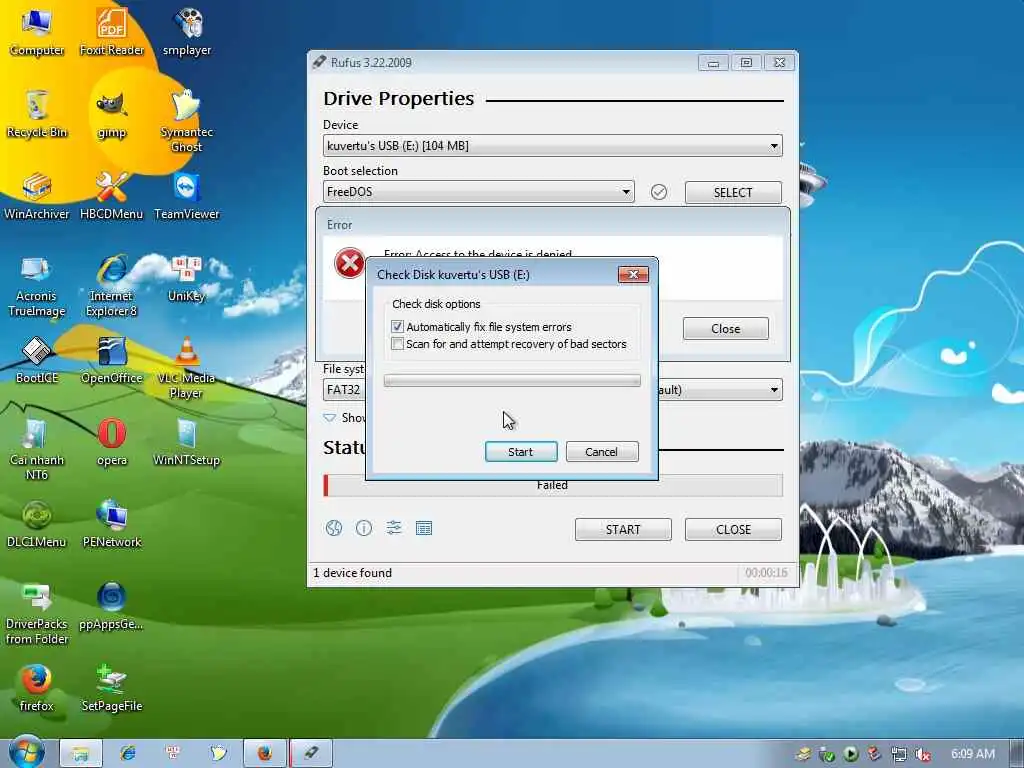Image resolution: width=1024 pixels, height=768 pixels.
Task: Click the Failed status progress bar
Action: pyautogui.click(x=552, y=485)
